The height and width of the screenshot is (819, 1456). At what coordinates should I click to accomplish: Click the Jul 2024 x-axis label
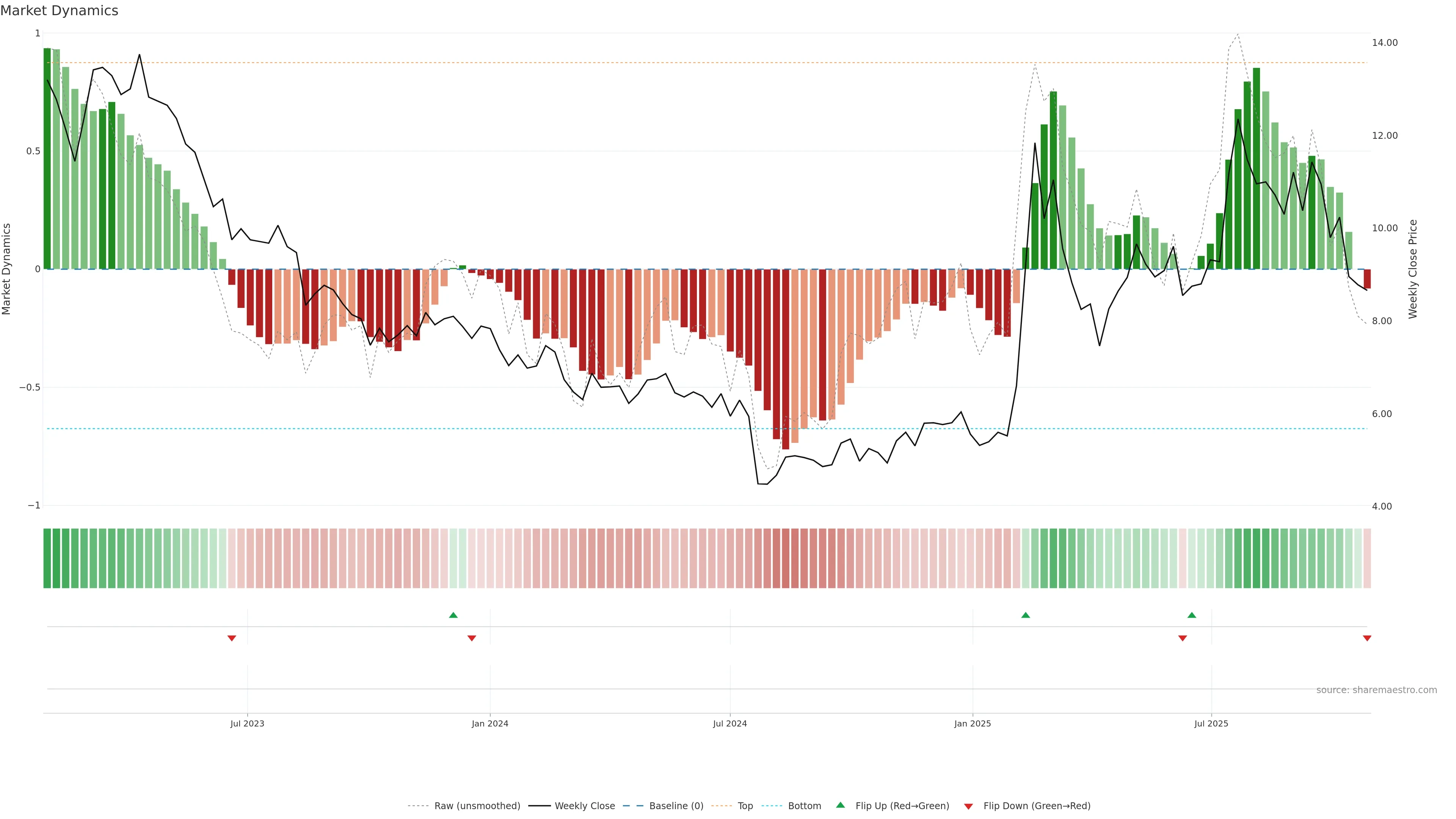tap(730, 723)
